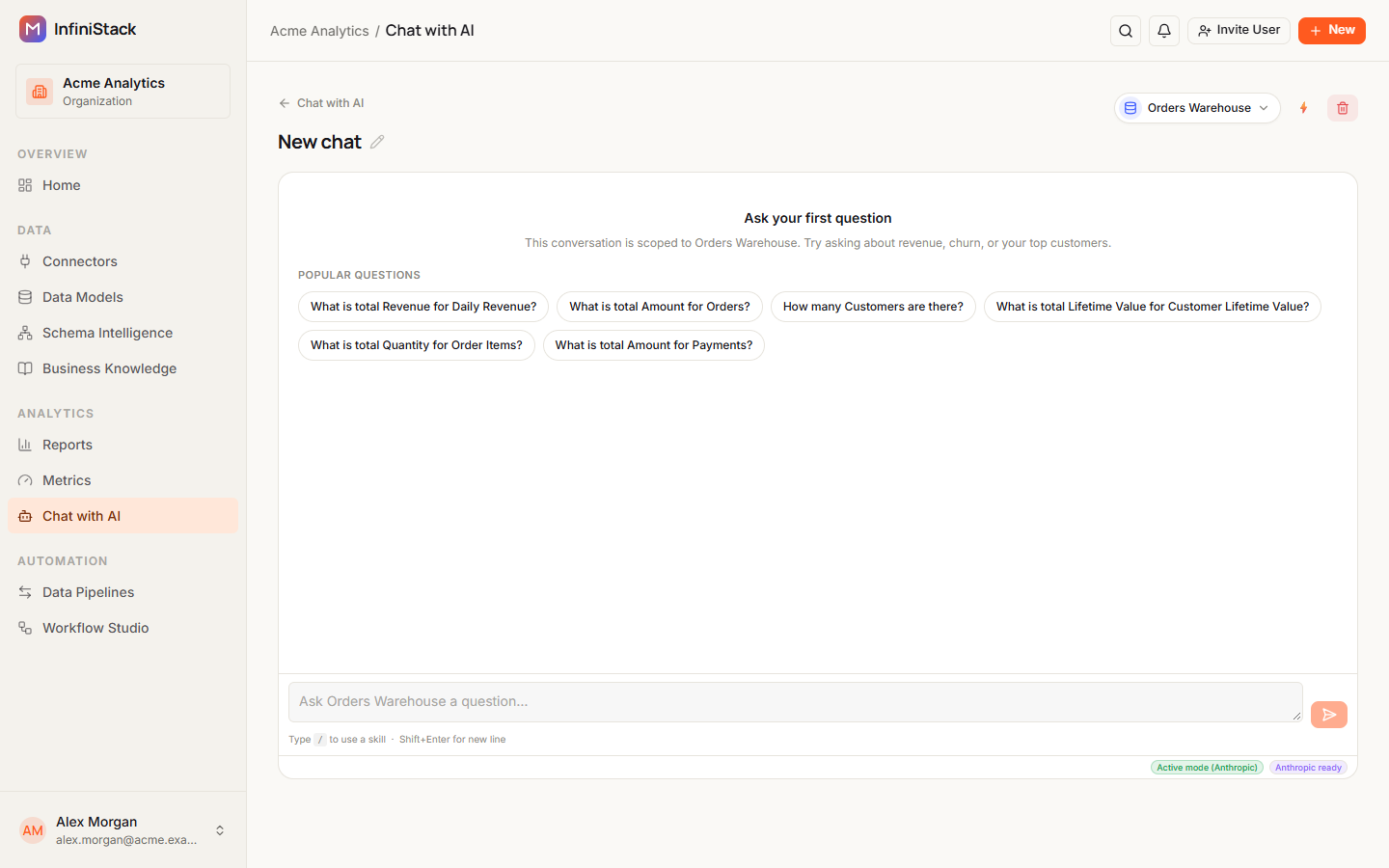Click the InfiniStack logo icon
1389x868 pixels.
point(33,29)
